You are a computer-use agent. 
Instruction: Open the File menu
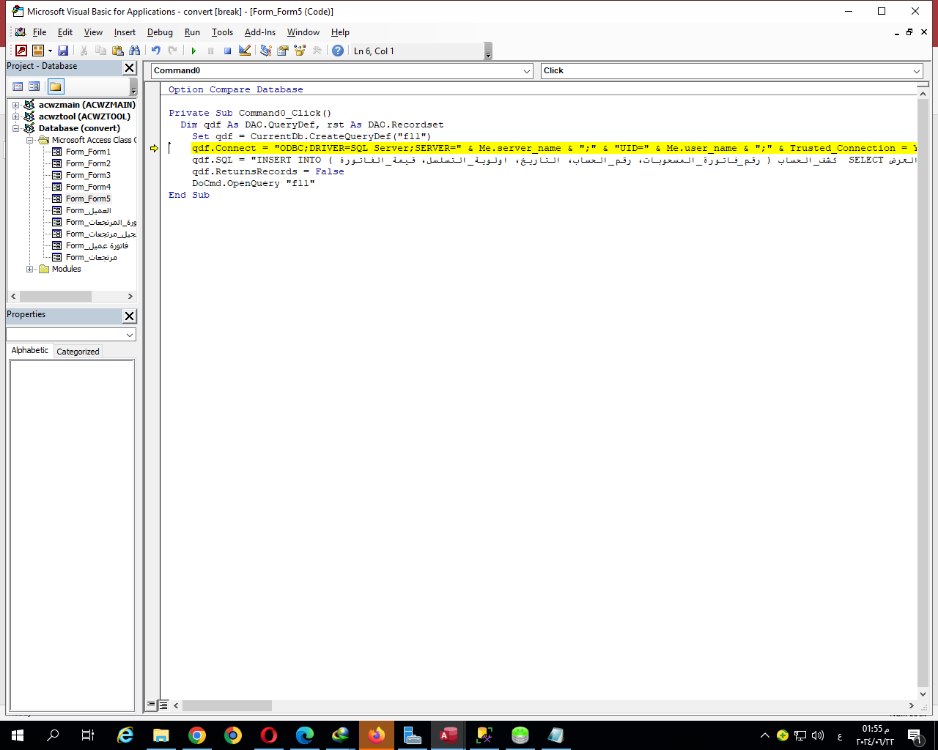(39, 32)
